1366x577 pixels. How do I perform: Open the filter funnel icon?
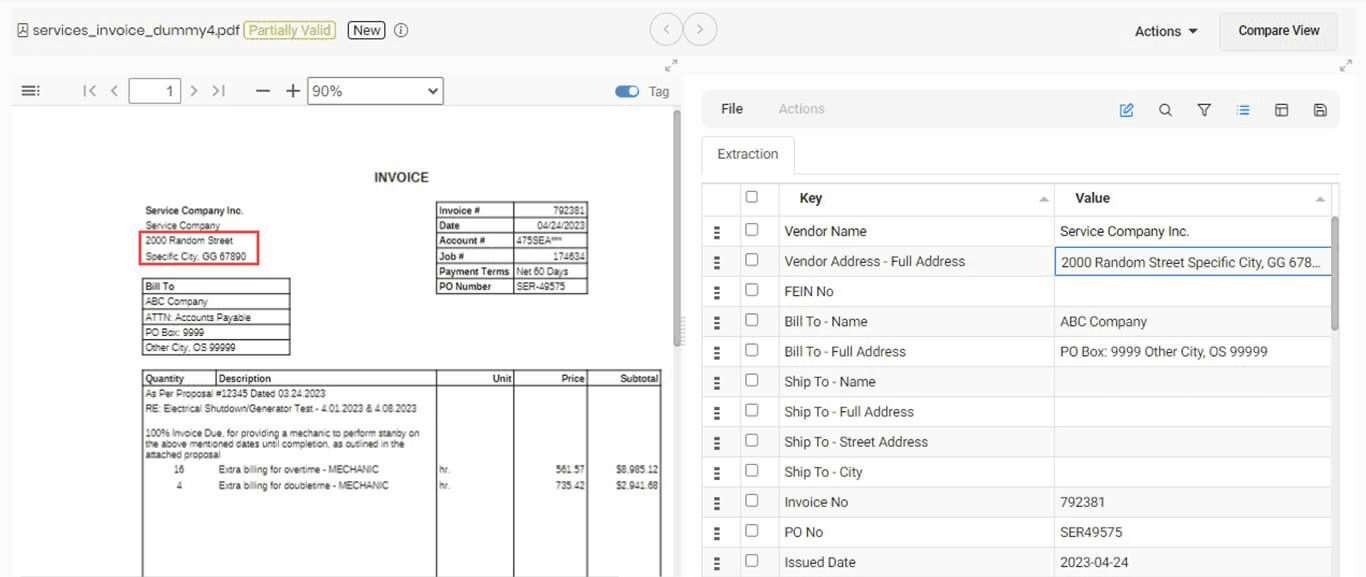[1204, 110]
